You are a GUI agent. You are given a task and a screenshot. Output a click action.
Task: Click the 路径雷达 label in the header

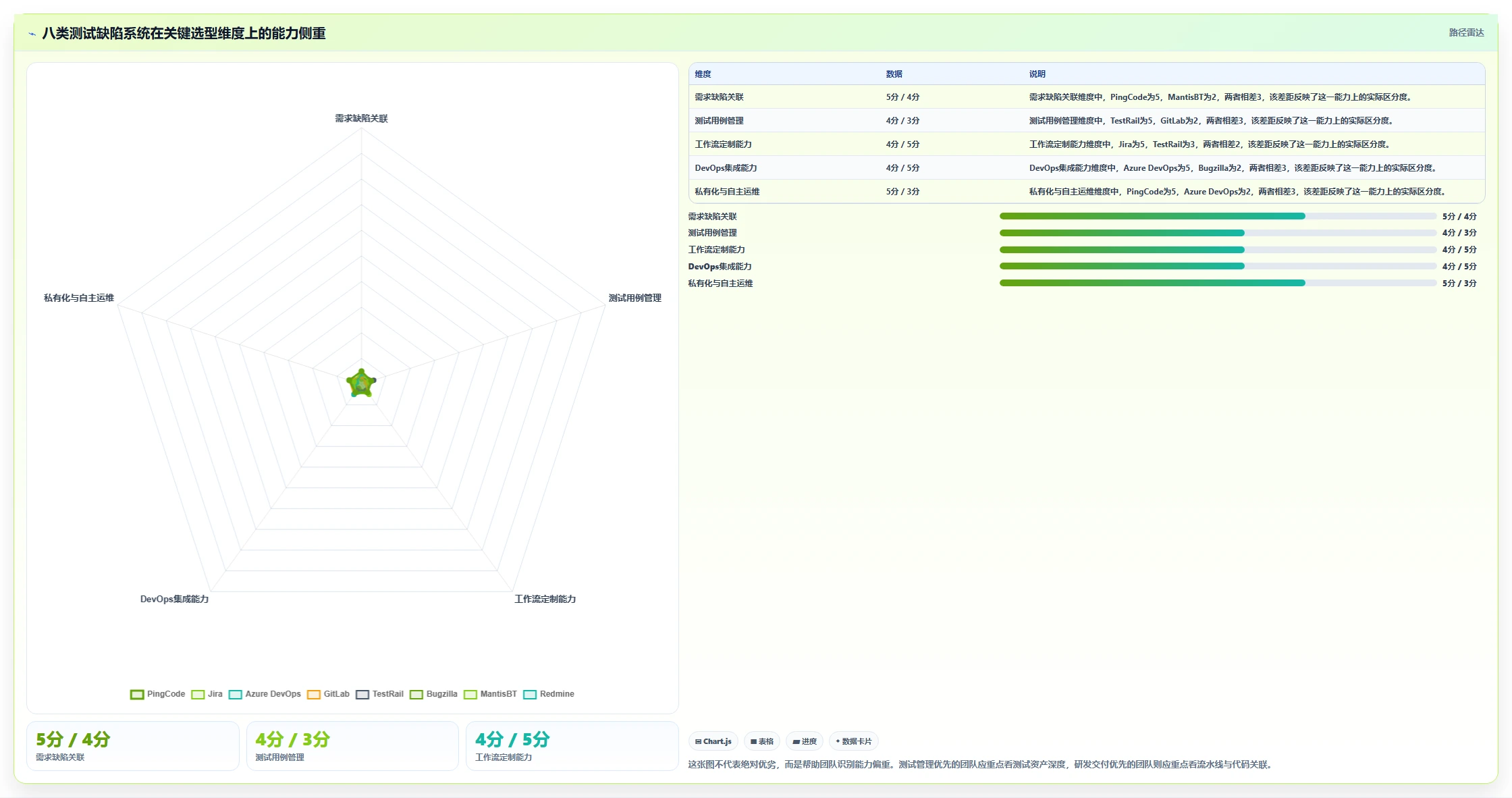[x=1466, y=32]
